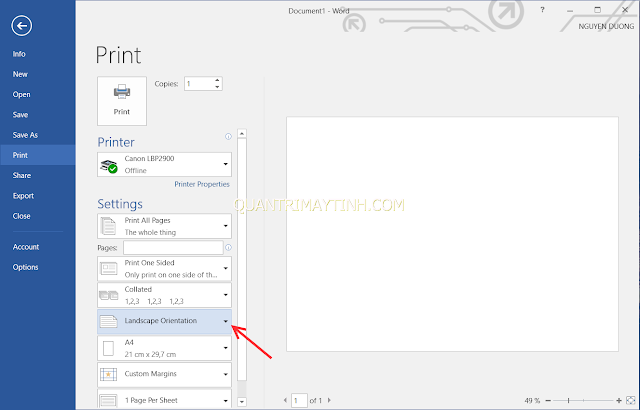640x410 pixels.
Task: Click the large Print button
Action: point(122,101)
